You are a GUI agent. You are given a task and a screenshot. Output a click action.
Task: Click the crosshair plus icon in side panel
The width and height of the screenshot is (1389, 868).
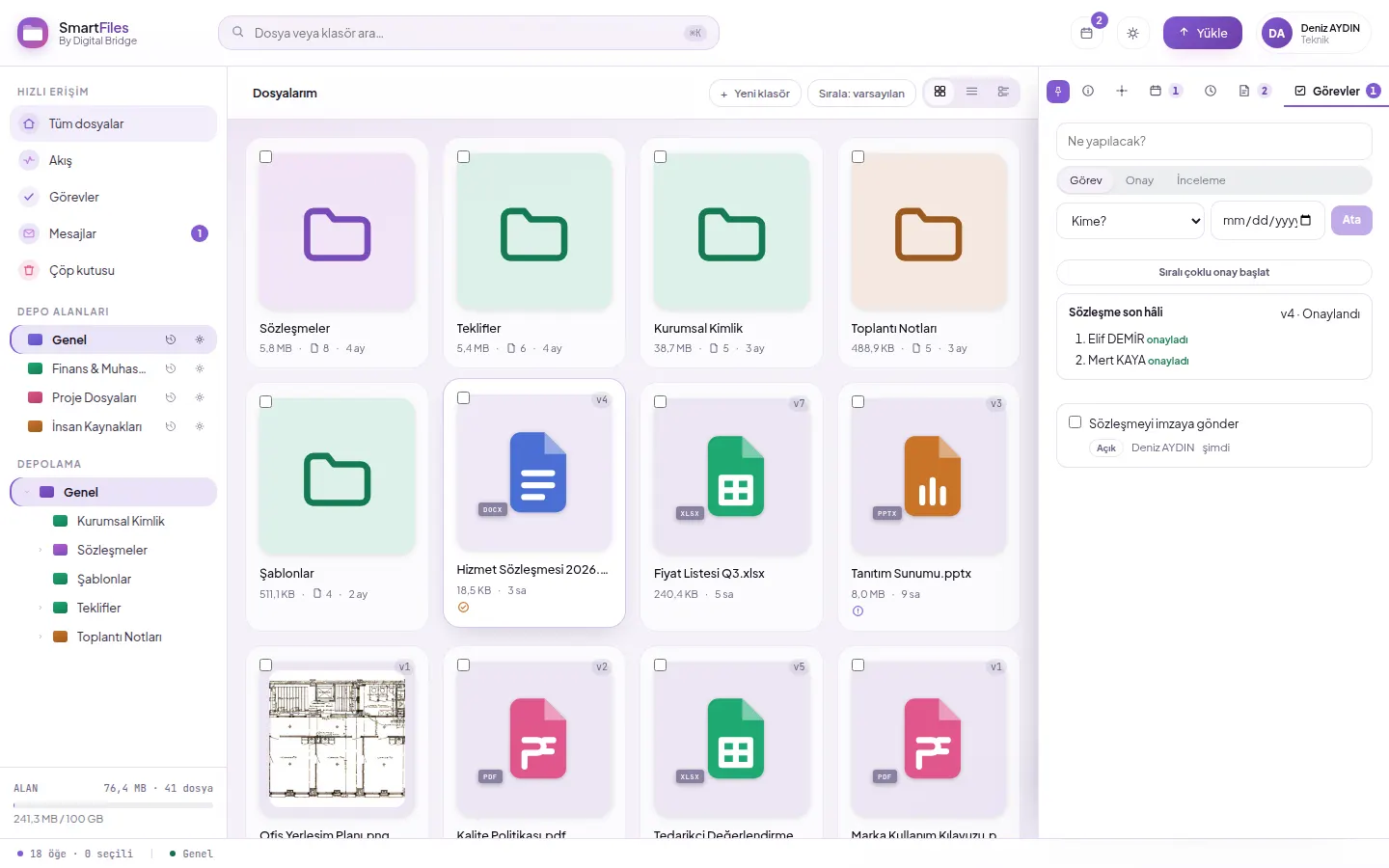1122,91
